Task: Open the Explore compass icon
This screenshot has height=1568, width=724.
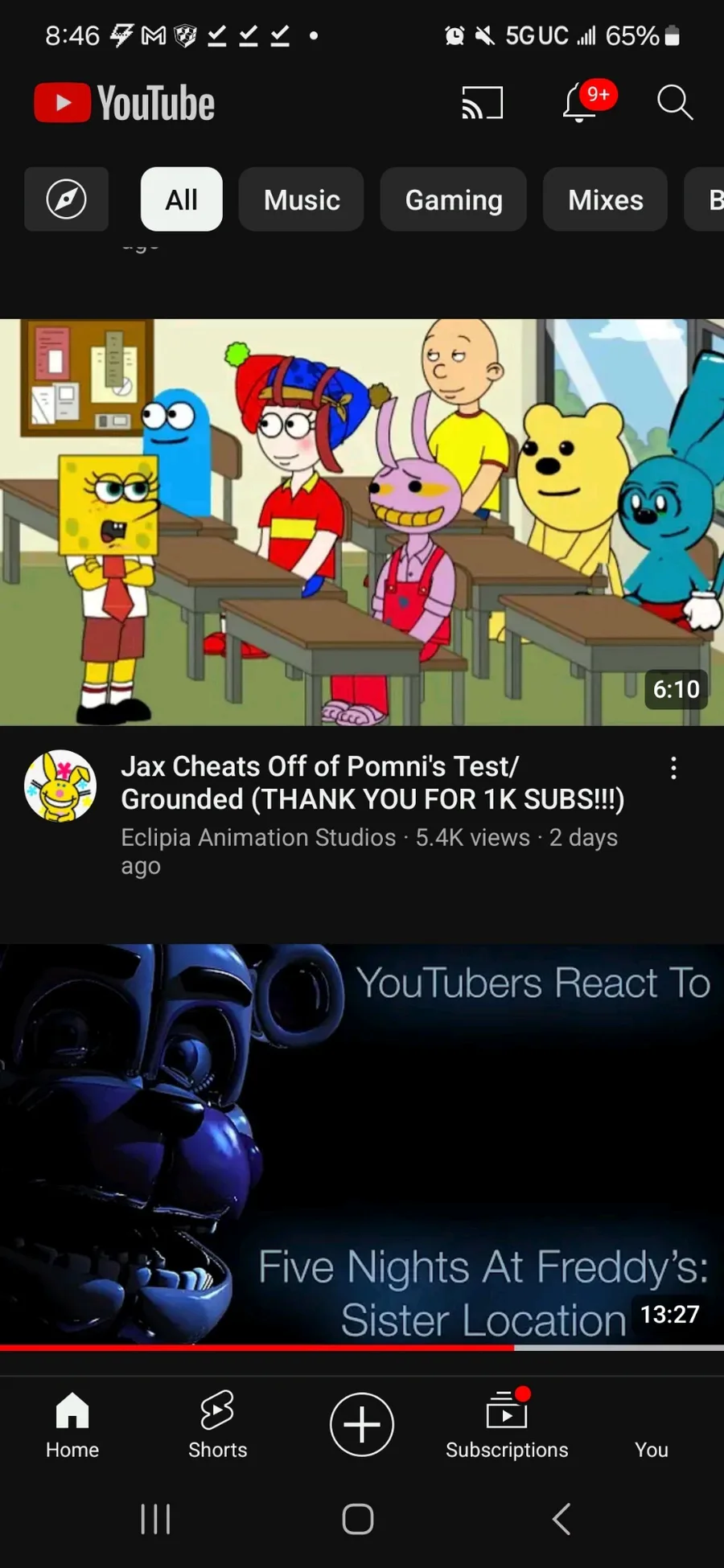Action: point(66,199)
